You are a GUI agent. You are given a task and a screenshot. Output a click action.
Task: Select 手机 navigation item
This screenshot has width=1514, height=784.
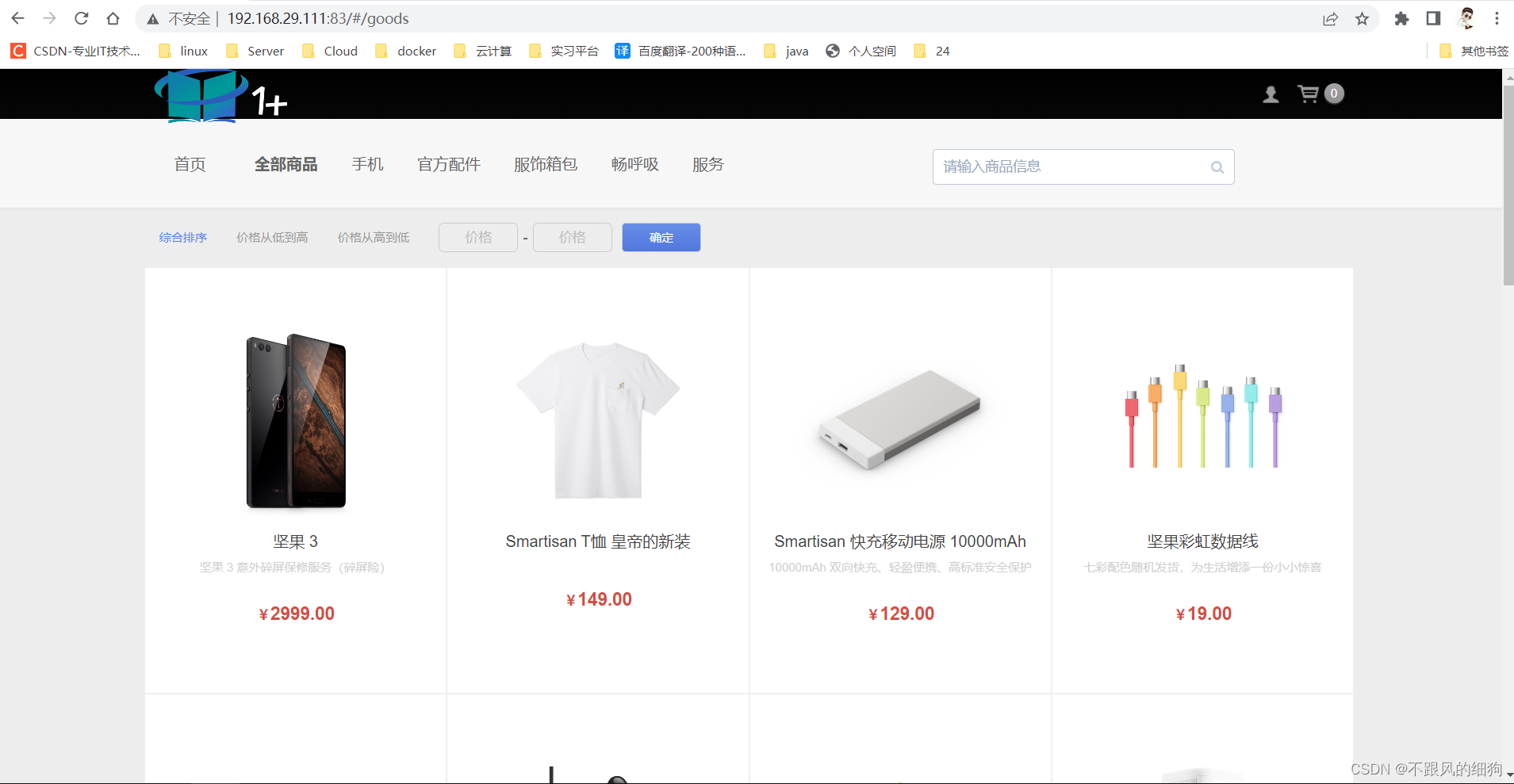click(368, 164)
